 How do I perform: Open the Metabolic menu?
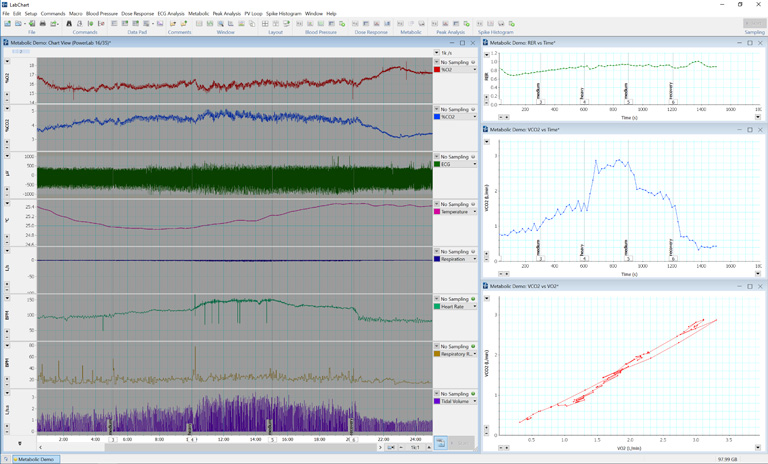198,14
